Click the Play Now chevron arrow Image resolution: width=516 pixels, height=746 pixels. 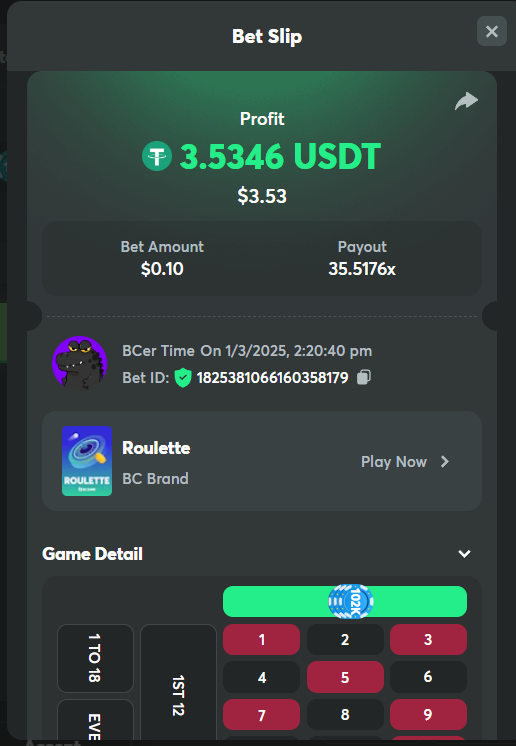(445, 461)
